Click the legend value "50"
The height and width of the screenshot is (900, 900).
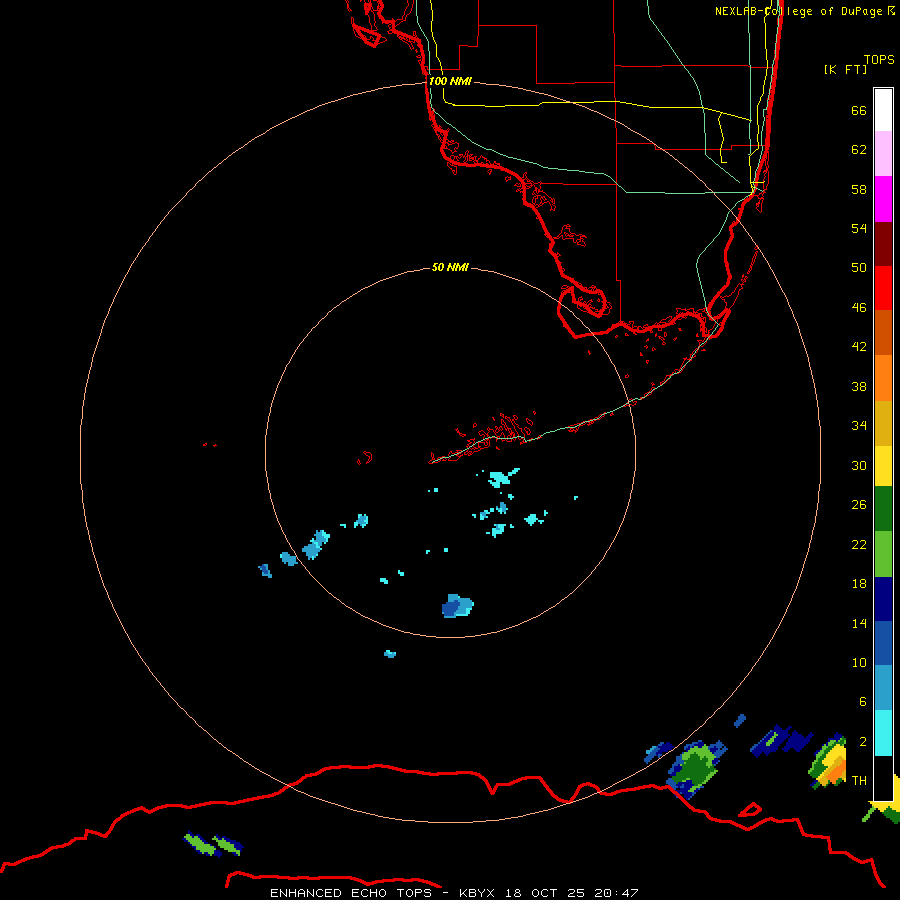click(859, 267)
